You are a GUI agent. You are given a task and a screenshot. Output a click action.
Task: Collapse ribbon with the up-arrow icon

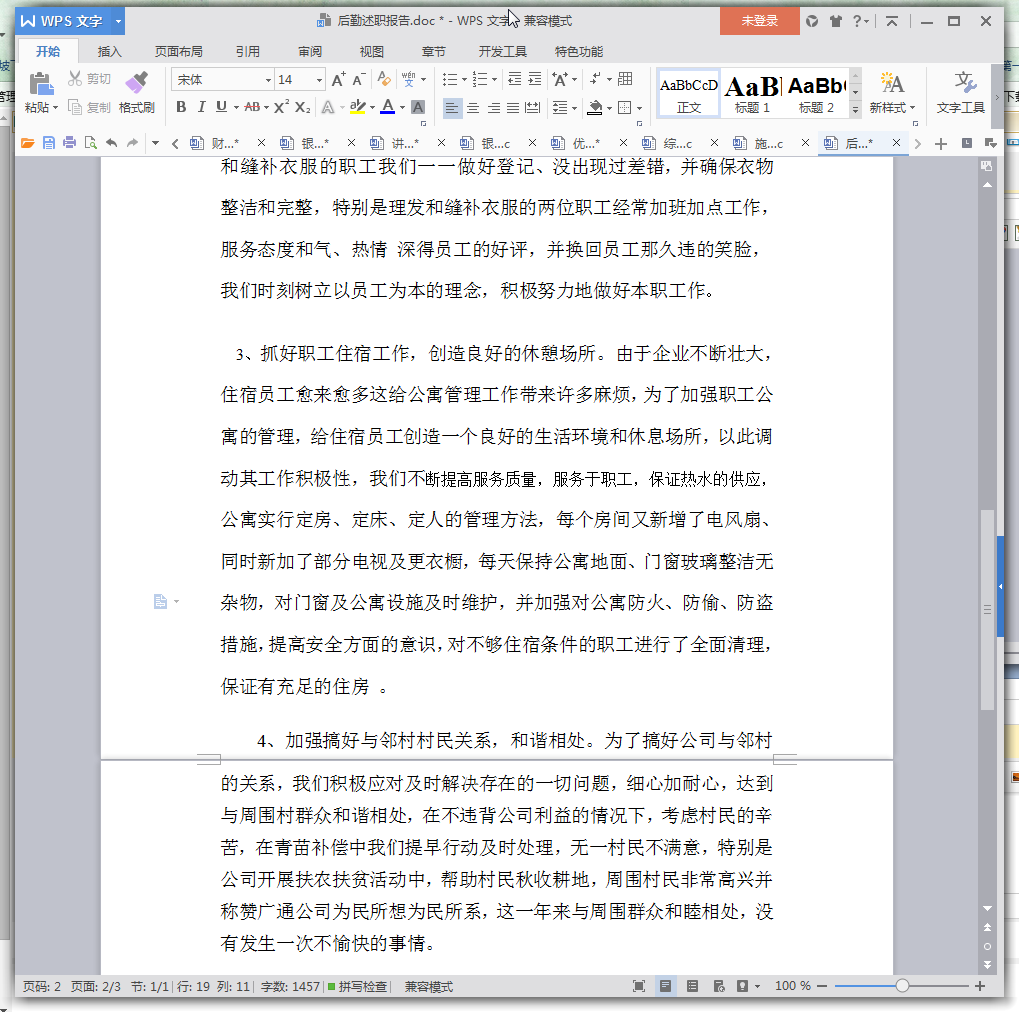[892, 21]
